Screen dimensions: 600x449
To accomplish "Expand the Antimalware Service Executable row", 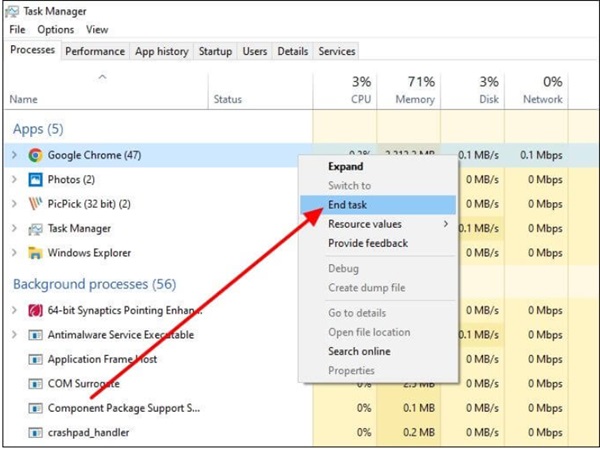I will coord(14,335).
